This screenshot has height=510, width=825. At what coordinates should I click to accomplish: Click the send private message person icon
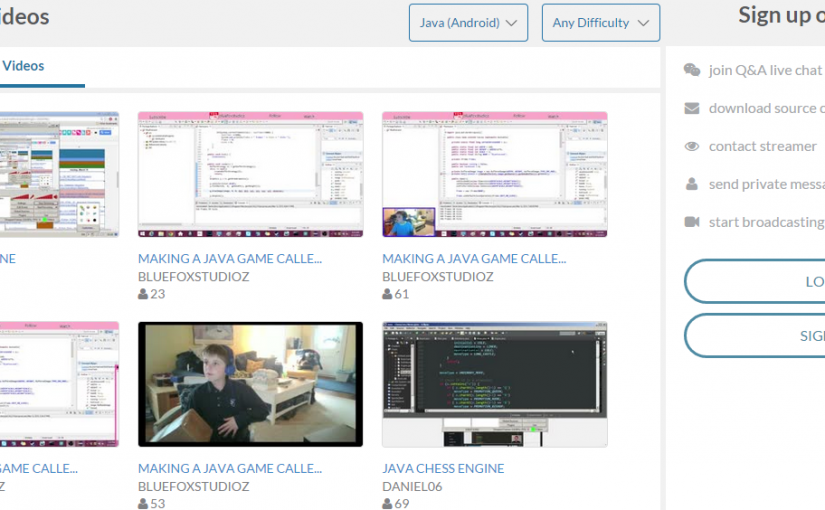[x=692, y=184]
